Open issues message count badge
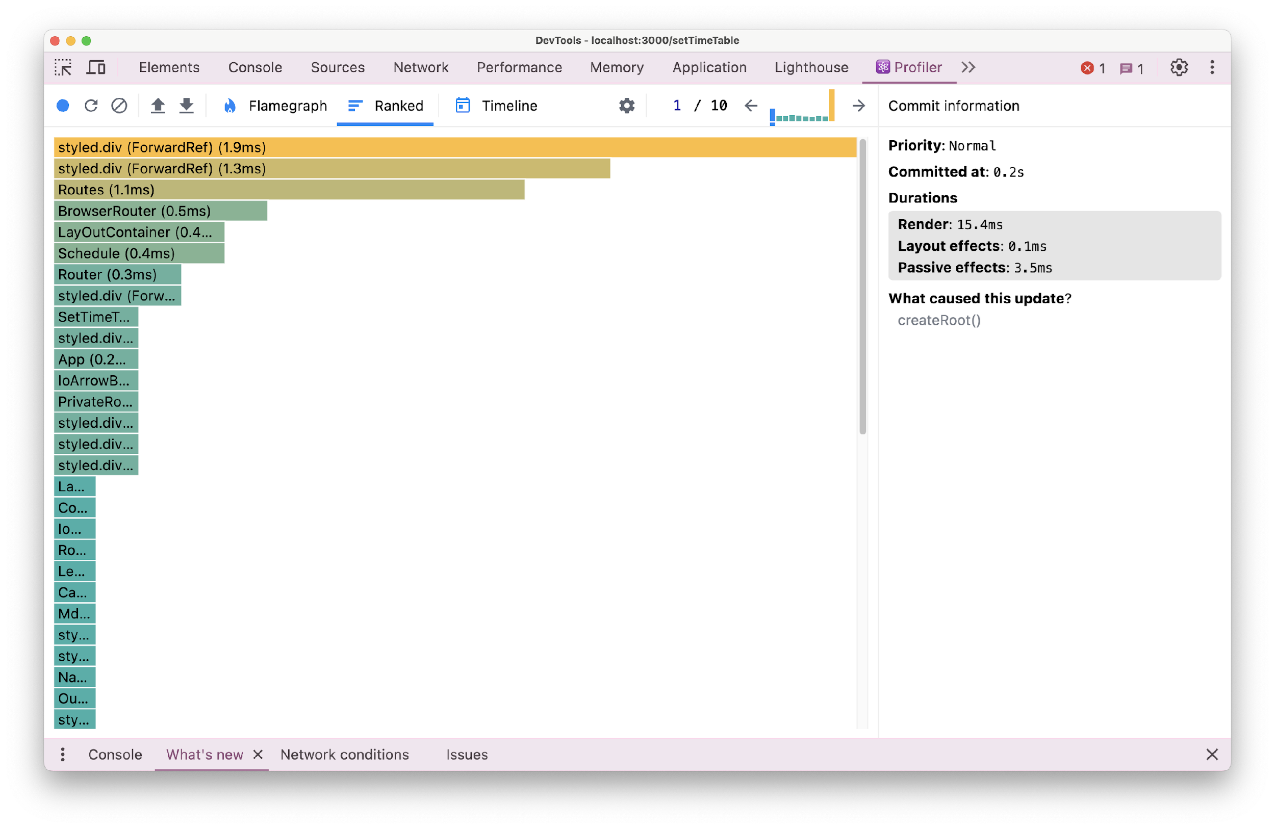The image size is (1275, 829). click(1132, 68)
